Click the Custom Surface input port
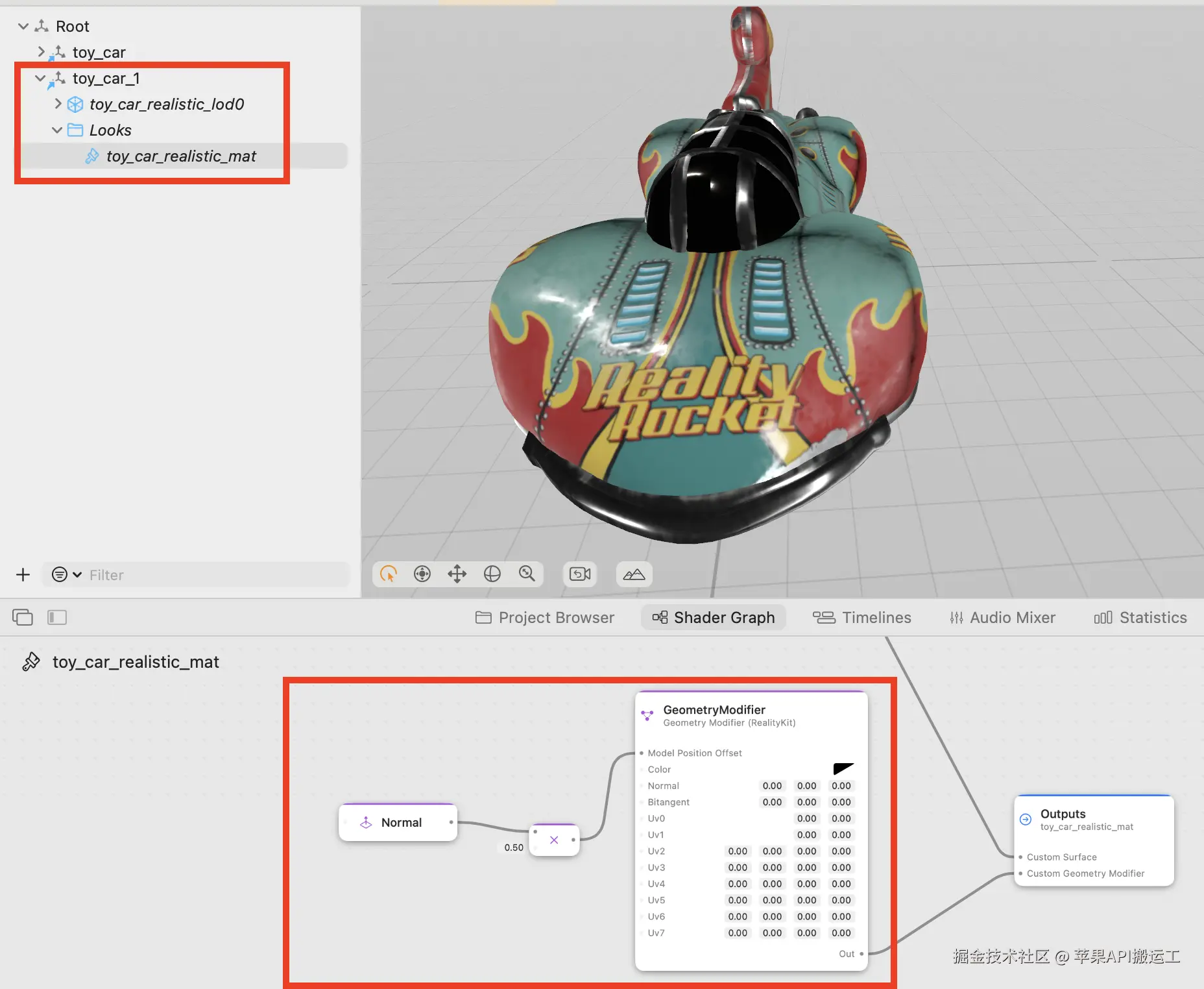 click(1020, 857)
